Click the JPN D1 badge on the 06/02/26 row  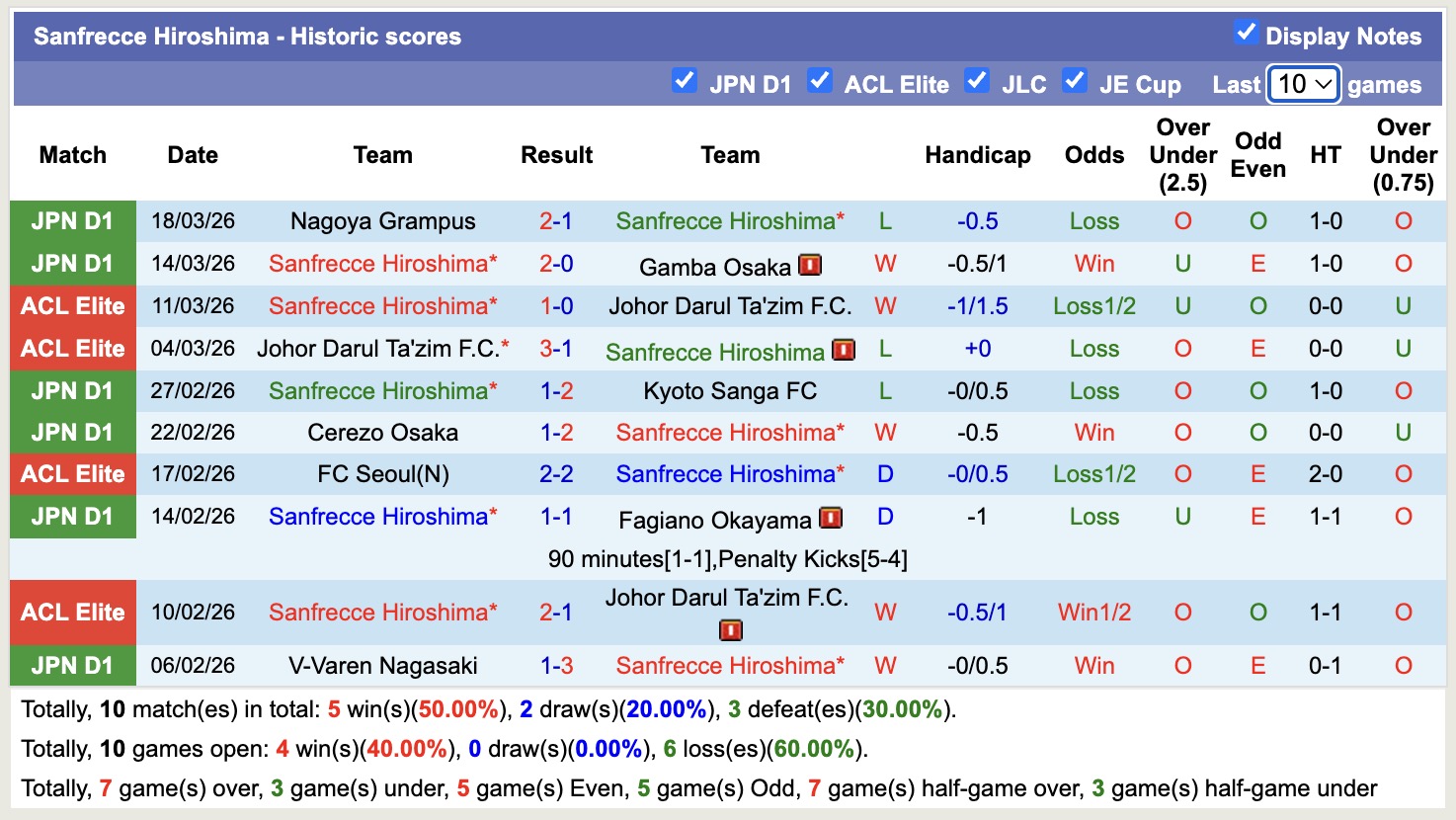pyautogui.click(x=72, y=665)
